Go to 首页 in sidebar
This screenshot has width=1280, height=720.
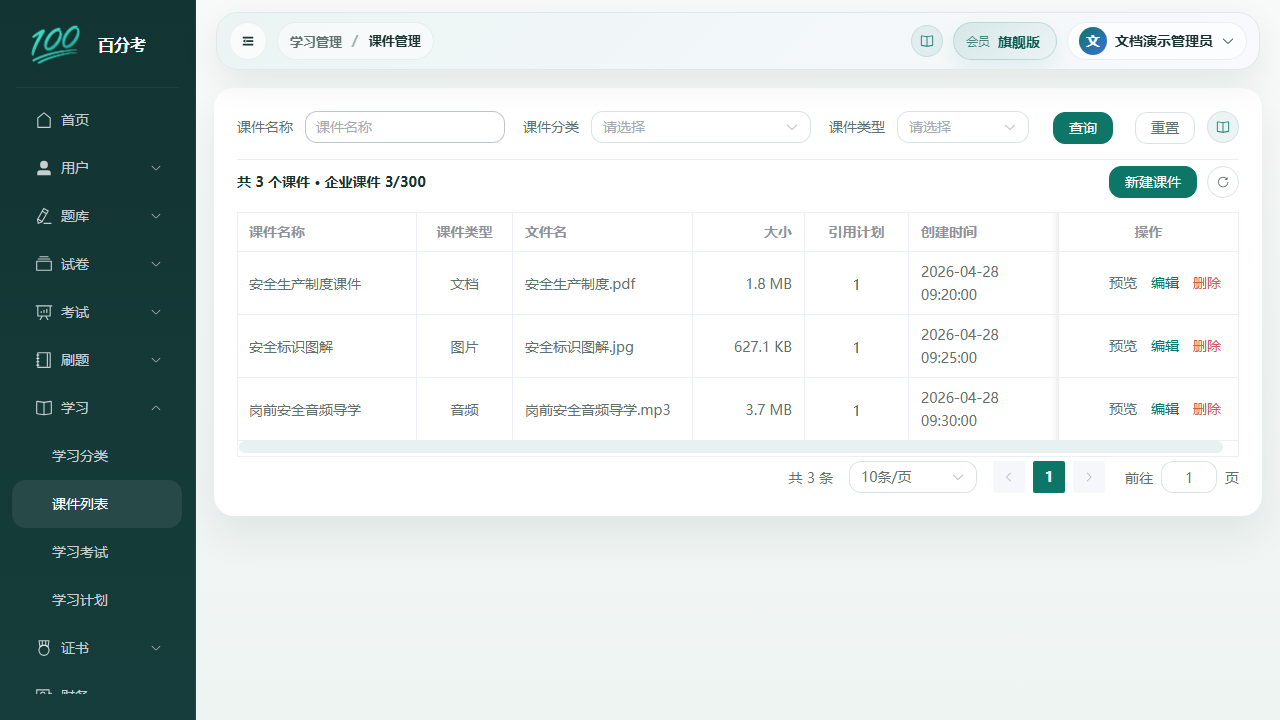point(97,120)
